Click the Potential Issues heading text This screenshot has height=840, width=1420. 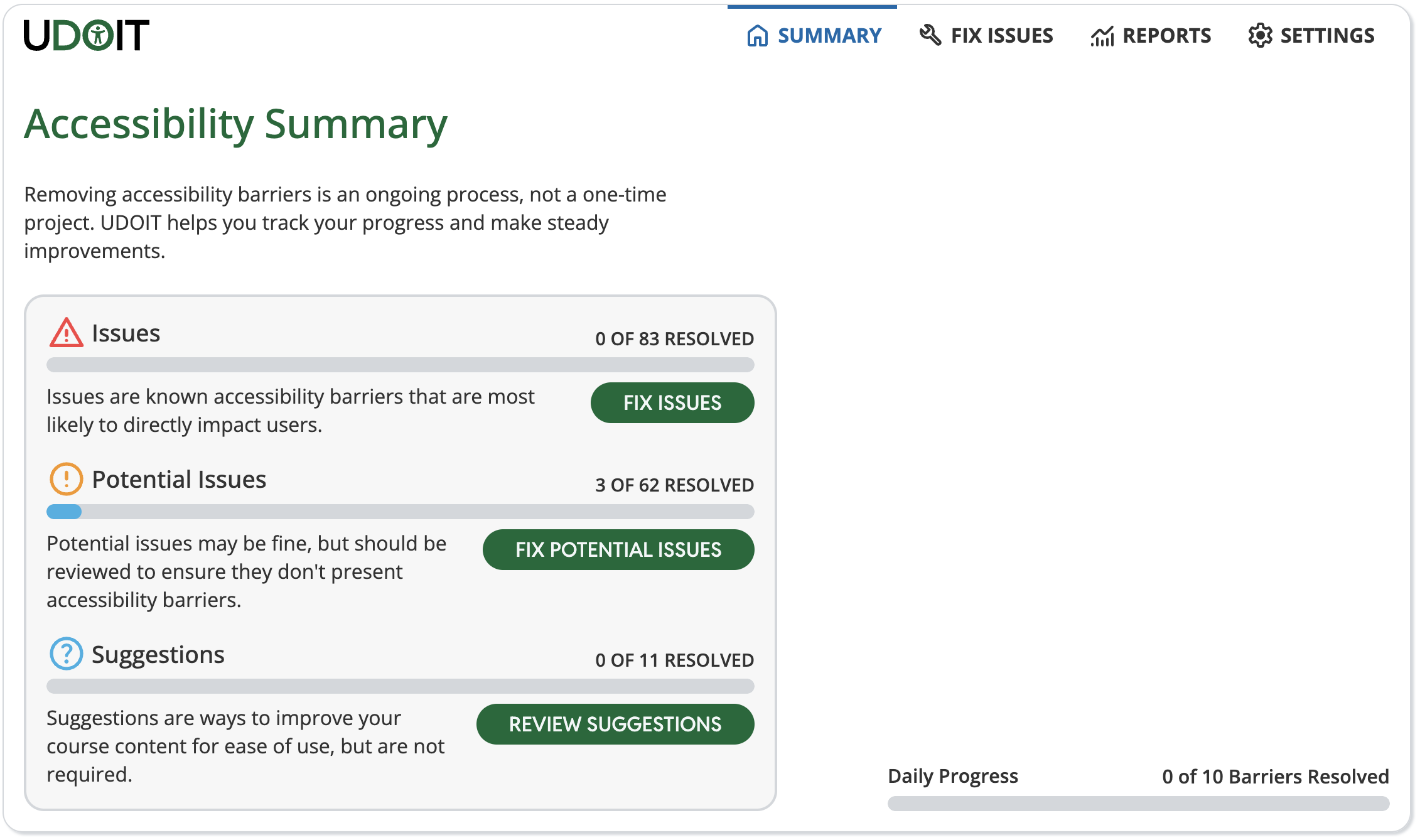179,480
